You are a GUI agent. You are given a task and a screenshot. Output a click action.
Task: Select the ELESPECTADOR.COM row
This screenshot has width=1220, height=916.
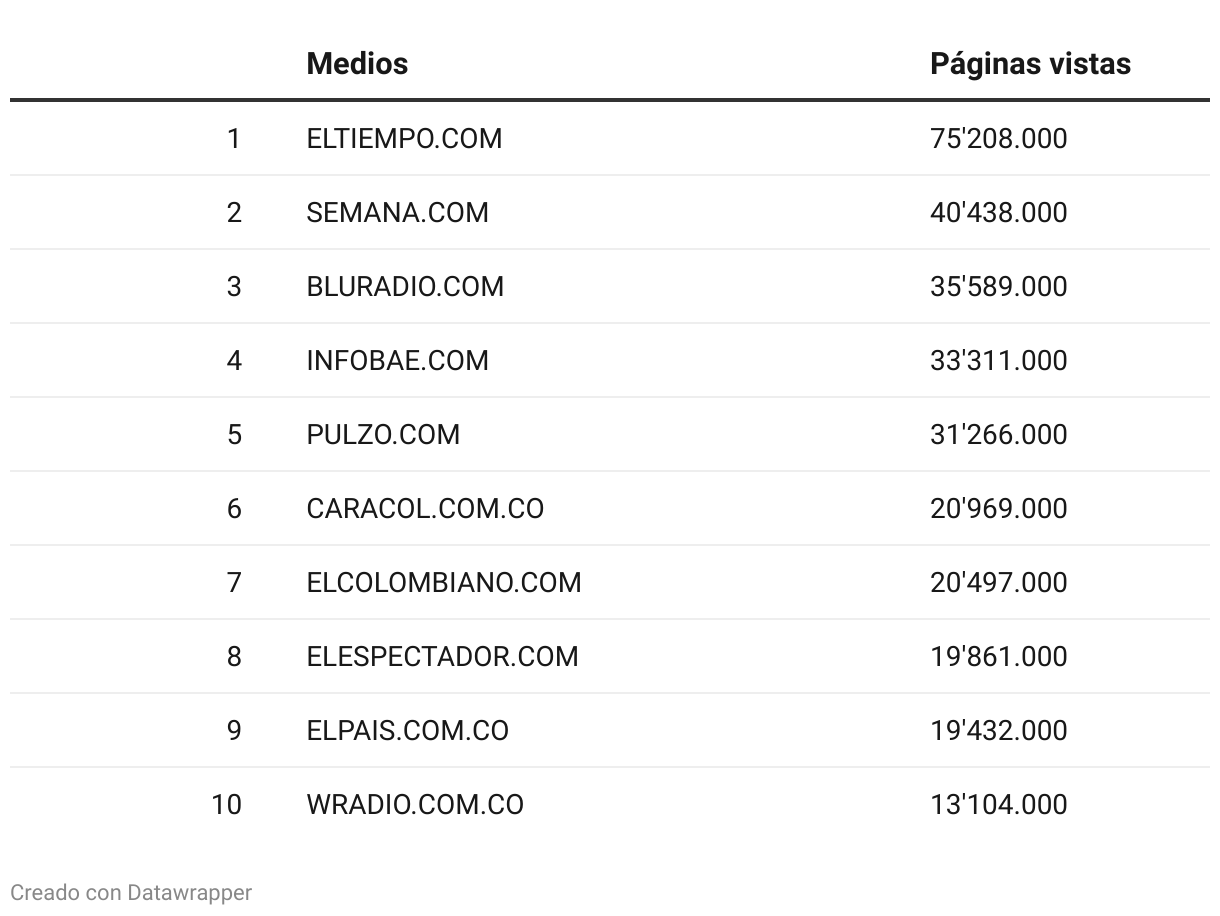click(610, 656)
